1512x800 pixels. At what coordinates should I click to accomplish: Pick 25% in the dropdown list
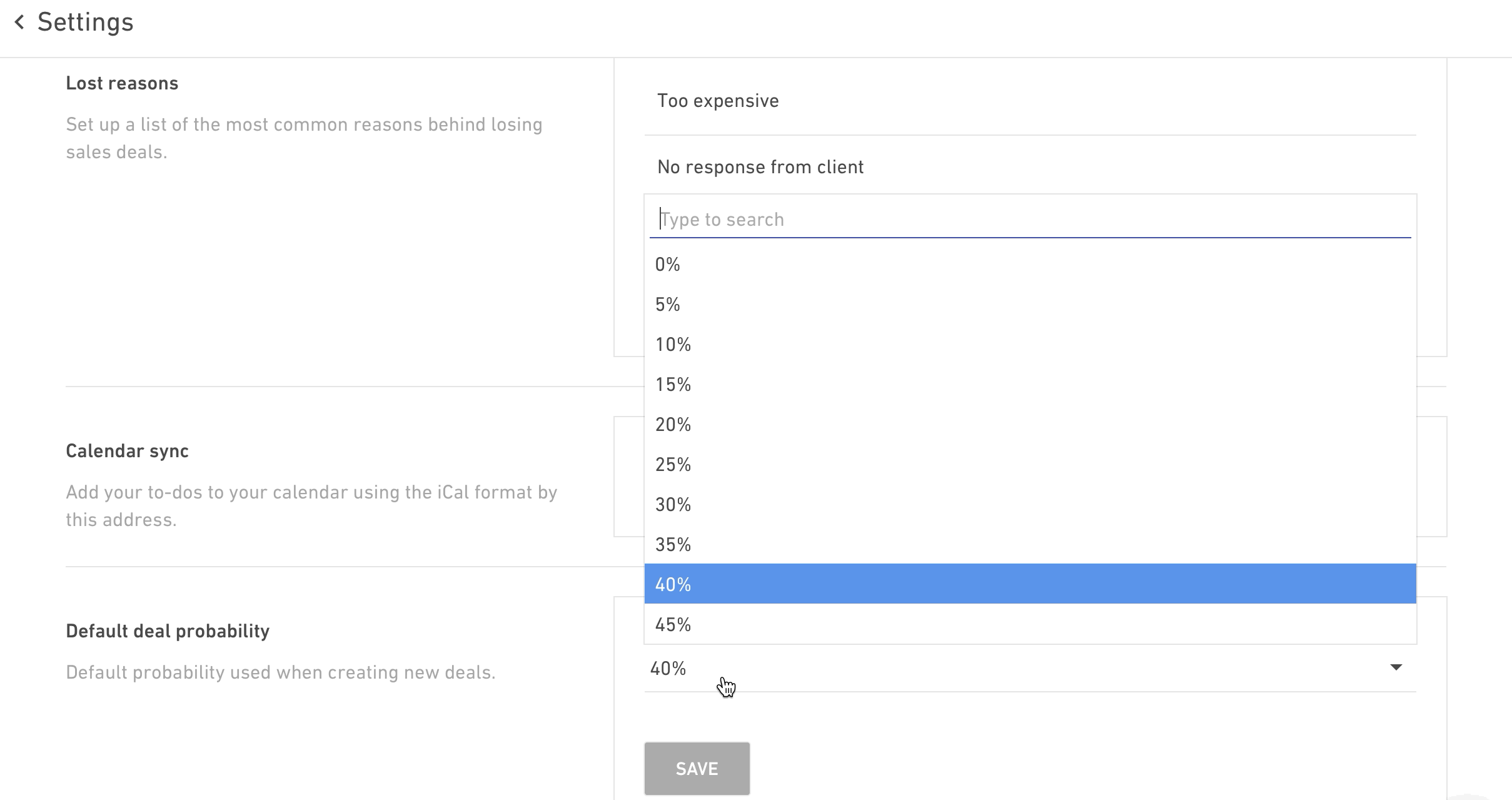point(1030,464)
